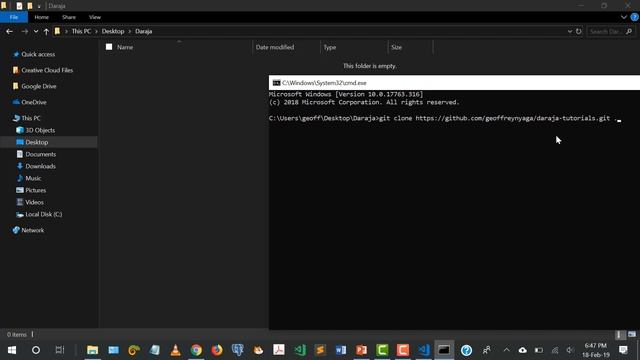Open green Camtasia icon in taskbar
The image size is (640, 360).
[x=382, y=350]
